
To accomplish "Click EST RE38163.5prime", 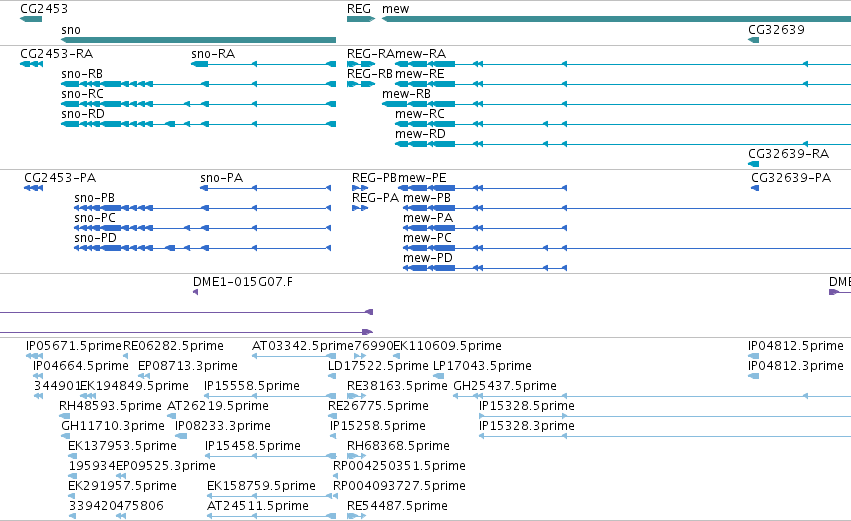I will (397, 386).
